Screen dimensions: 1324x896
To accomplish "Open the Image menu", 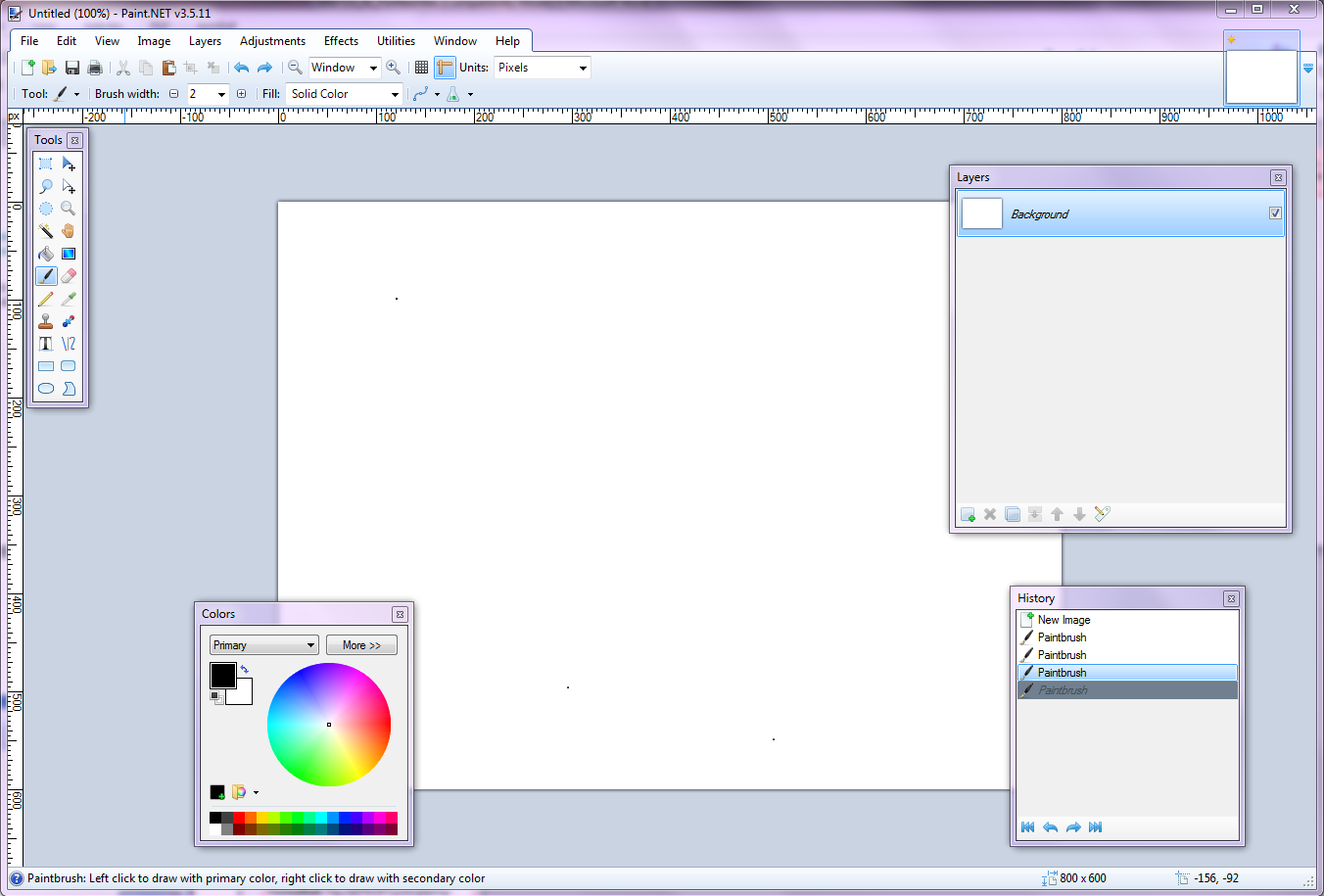I will 154,41.
